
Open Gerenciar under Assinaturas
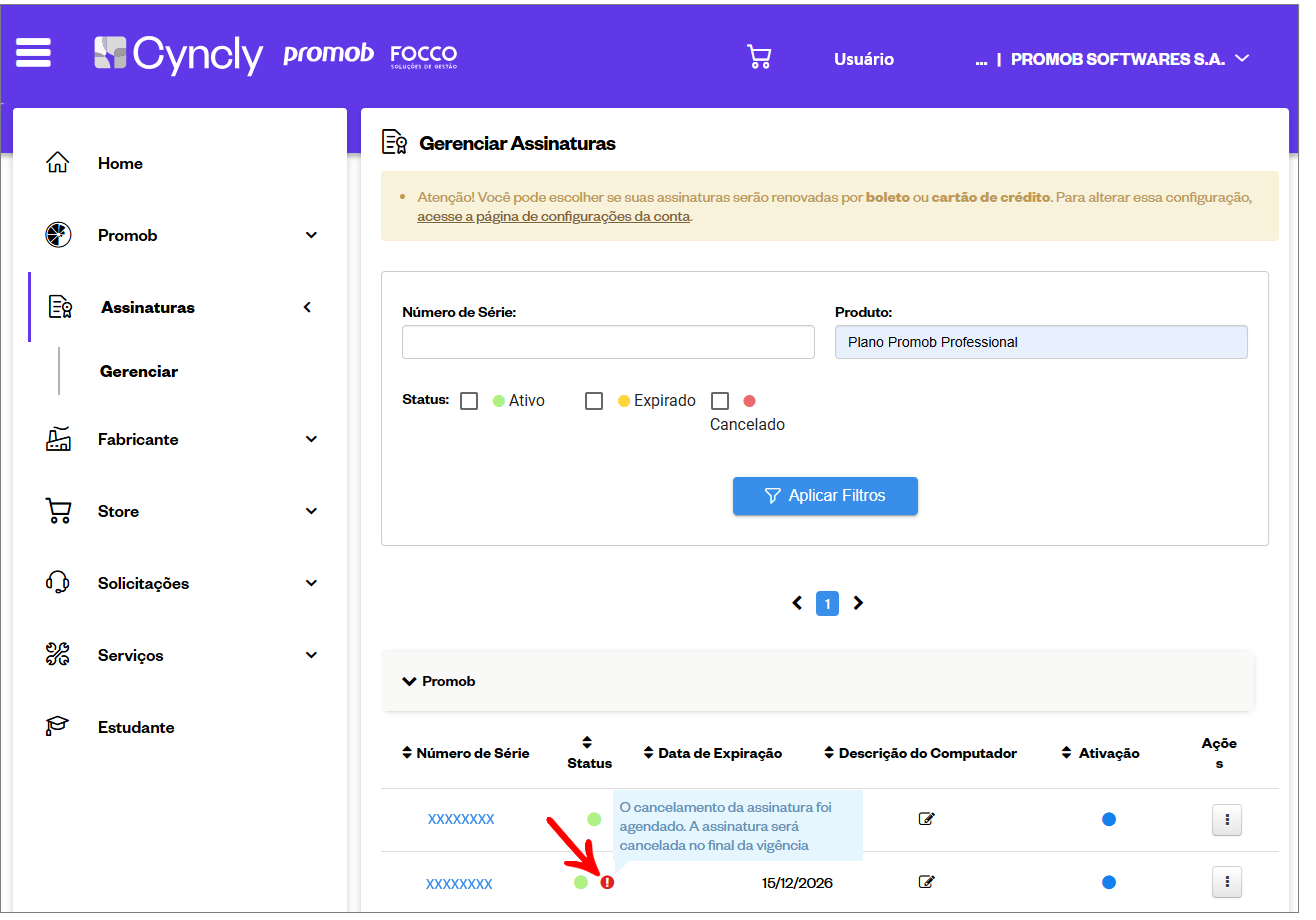(139, 371)
